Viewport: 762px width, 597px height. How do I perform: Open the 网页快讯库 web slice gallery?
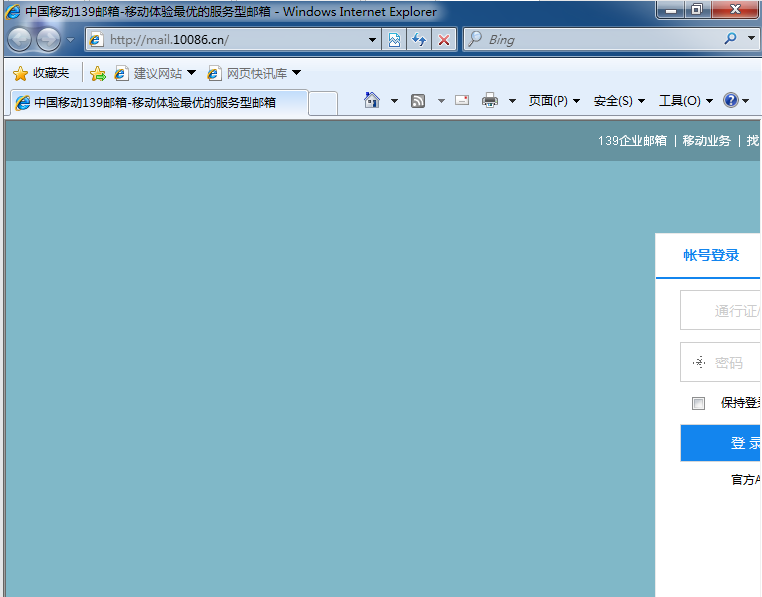(254, 73)
